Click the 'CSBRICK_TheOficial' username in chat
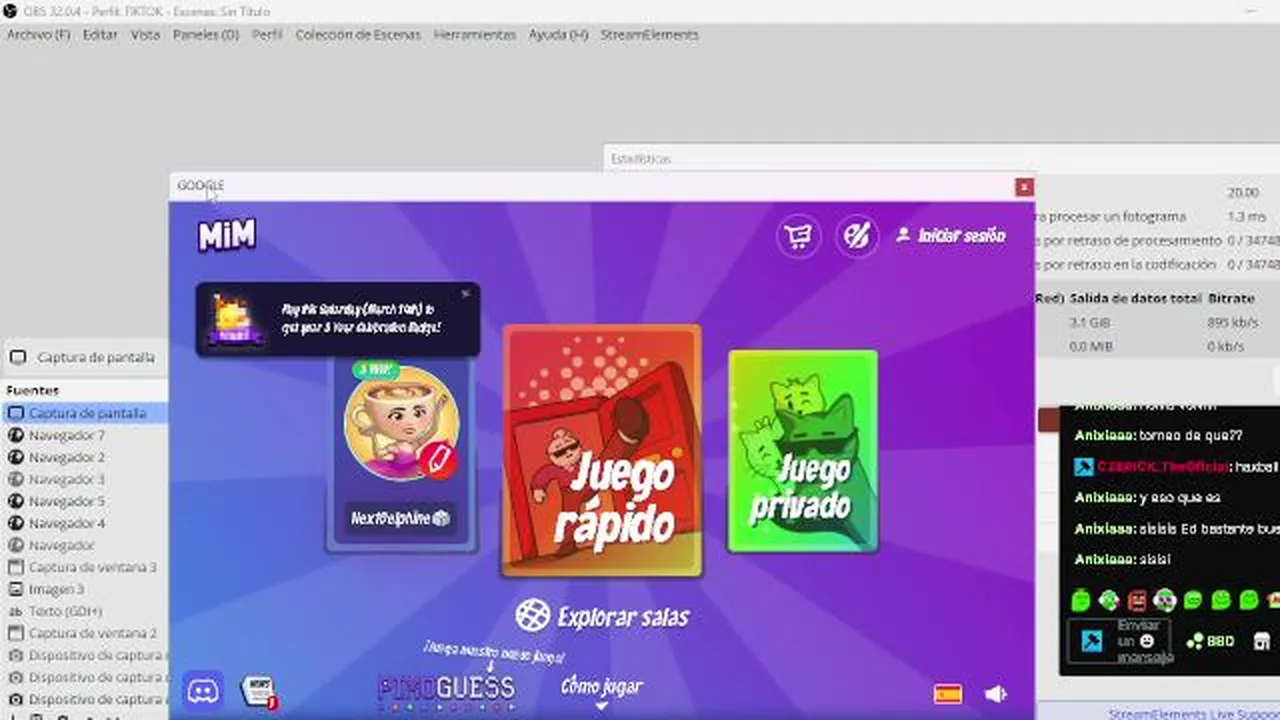 (1163, 467)
